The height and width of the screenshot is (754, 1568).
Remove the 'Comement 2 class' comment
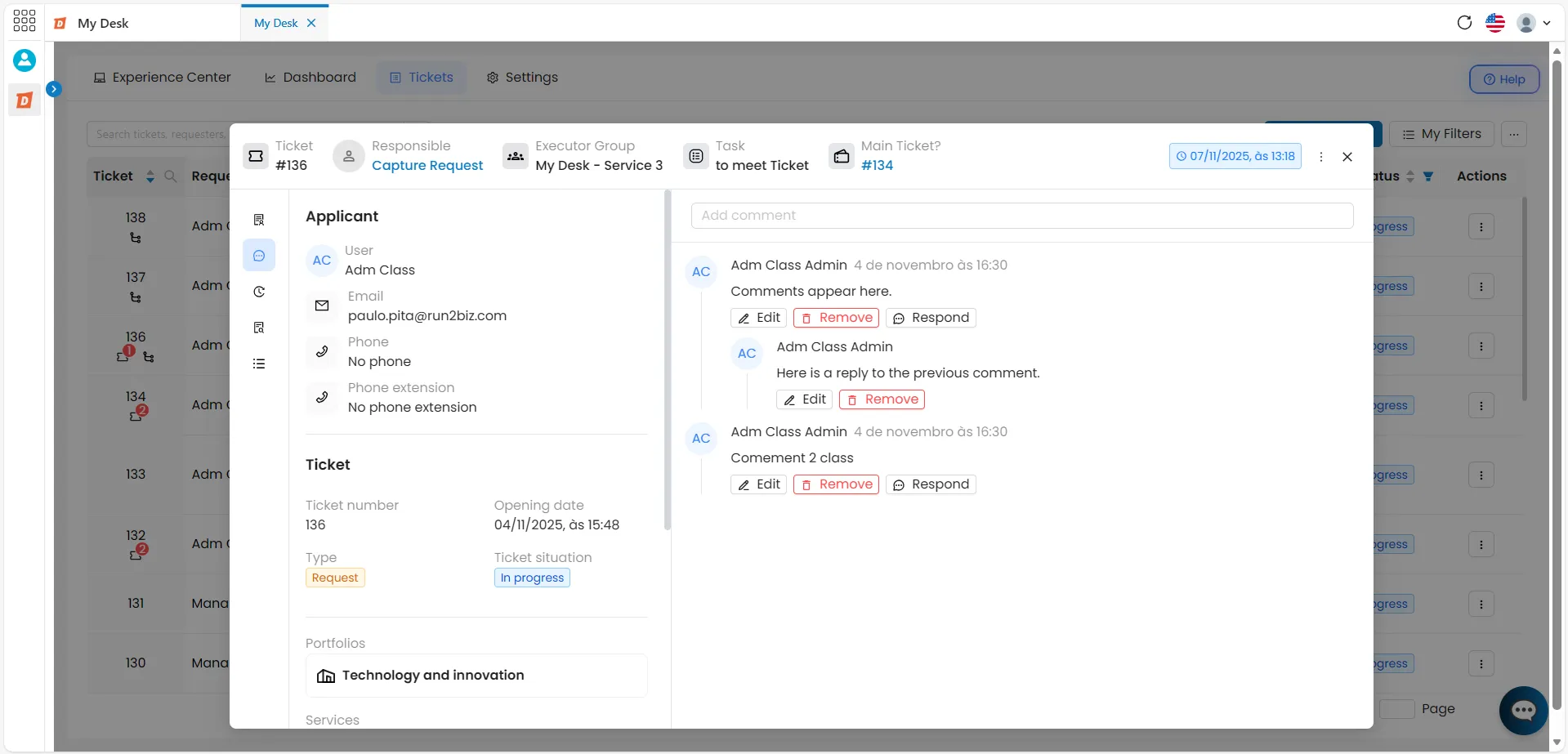pos(836,484)
